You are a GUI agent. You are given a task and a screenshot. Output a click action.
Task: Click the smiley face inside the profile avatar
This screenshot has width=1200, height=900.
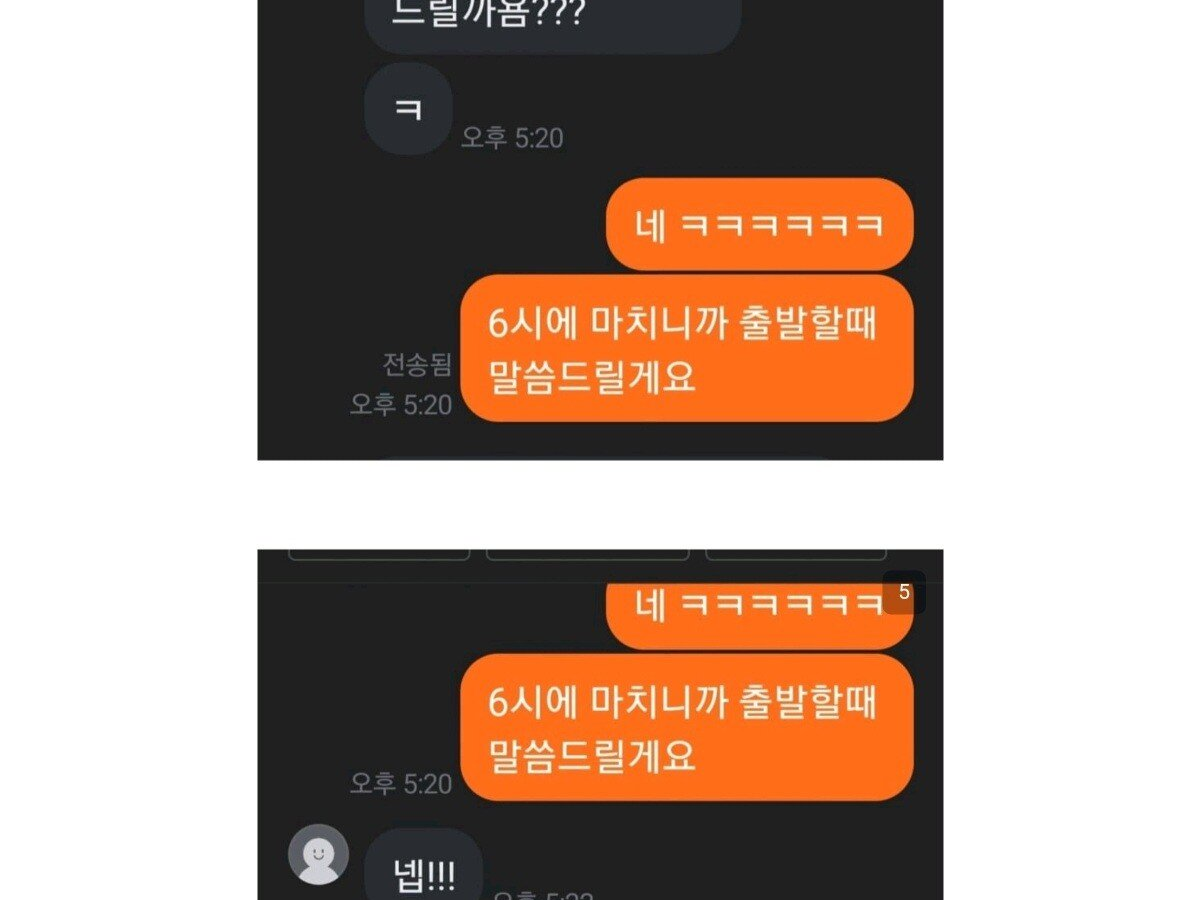318,854
